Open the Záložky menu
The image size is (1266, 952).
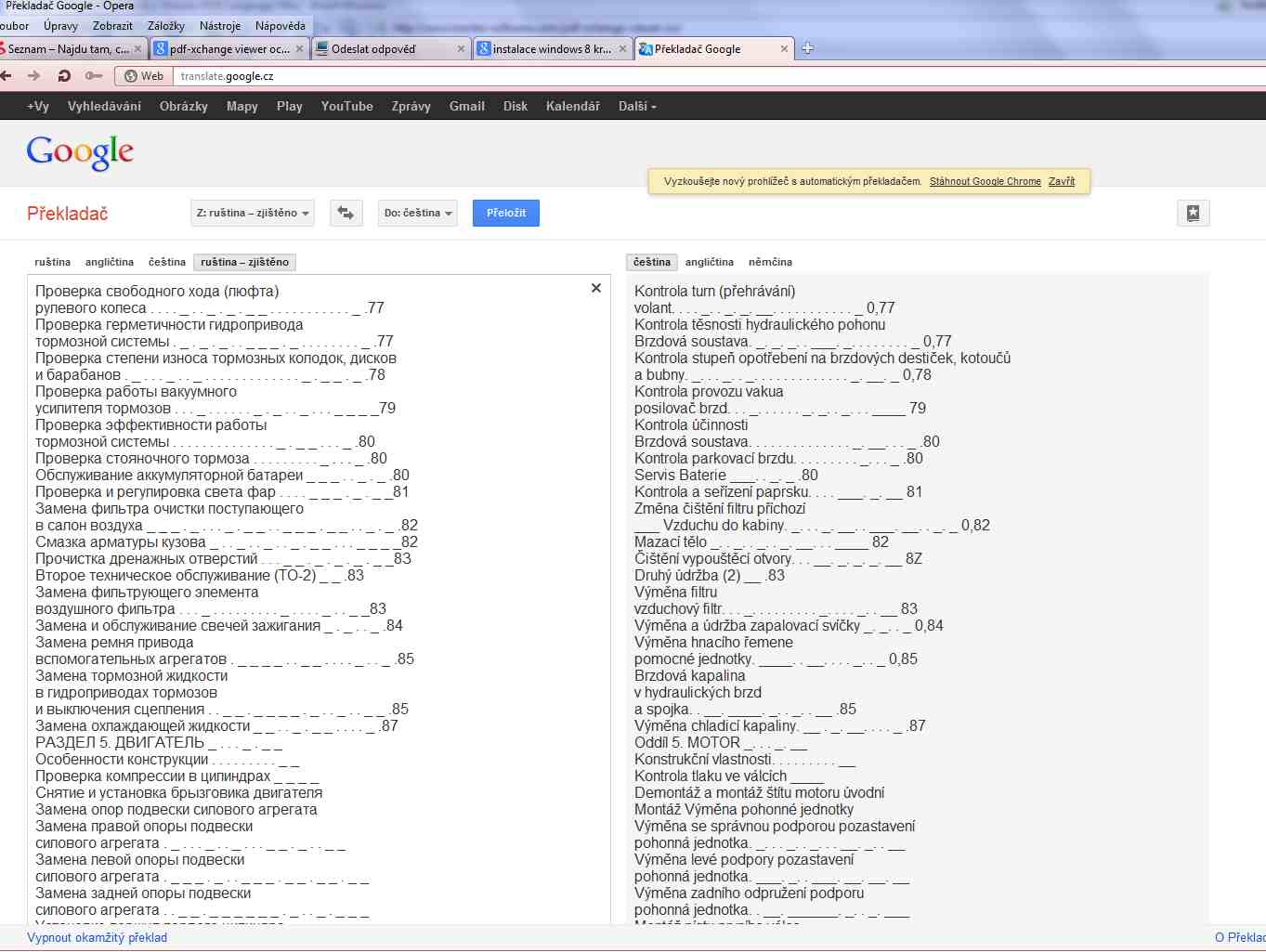(x=166, y=26)
